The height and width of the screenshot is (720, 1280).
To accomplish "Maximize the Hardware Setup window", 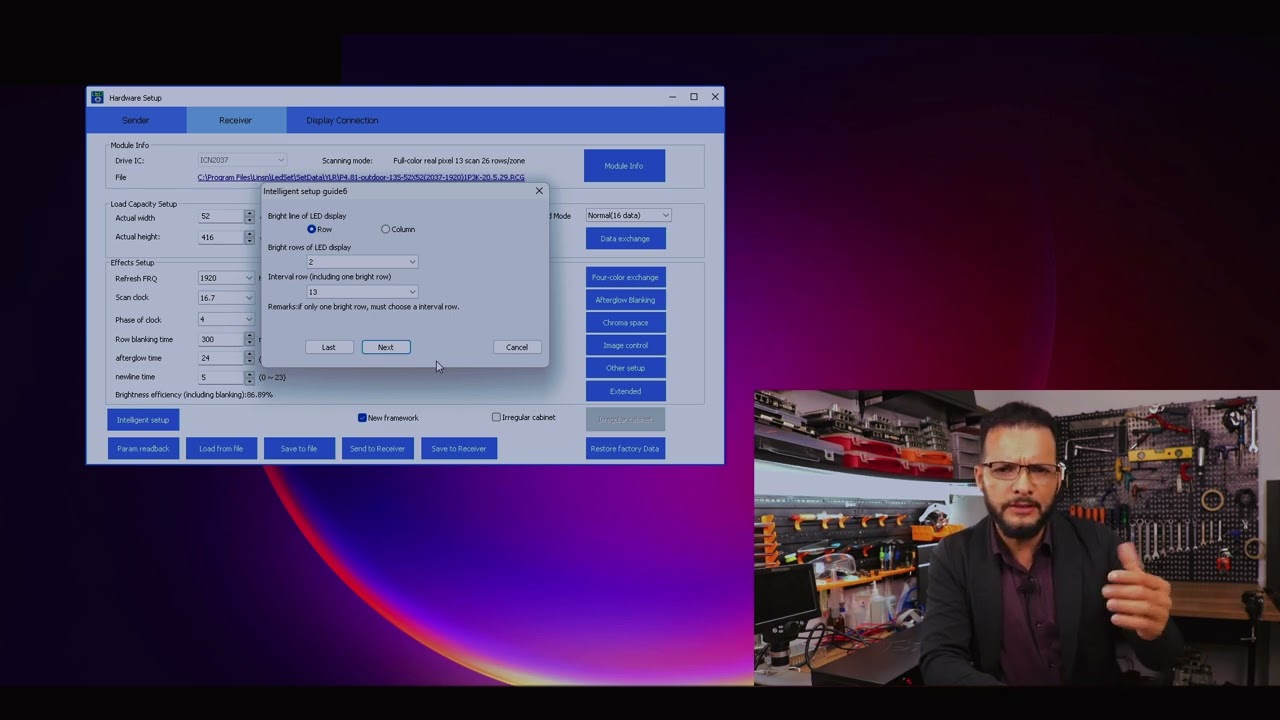I will coord(694,97).
